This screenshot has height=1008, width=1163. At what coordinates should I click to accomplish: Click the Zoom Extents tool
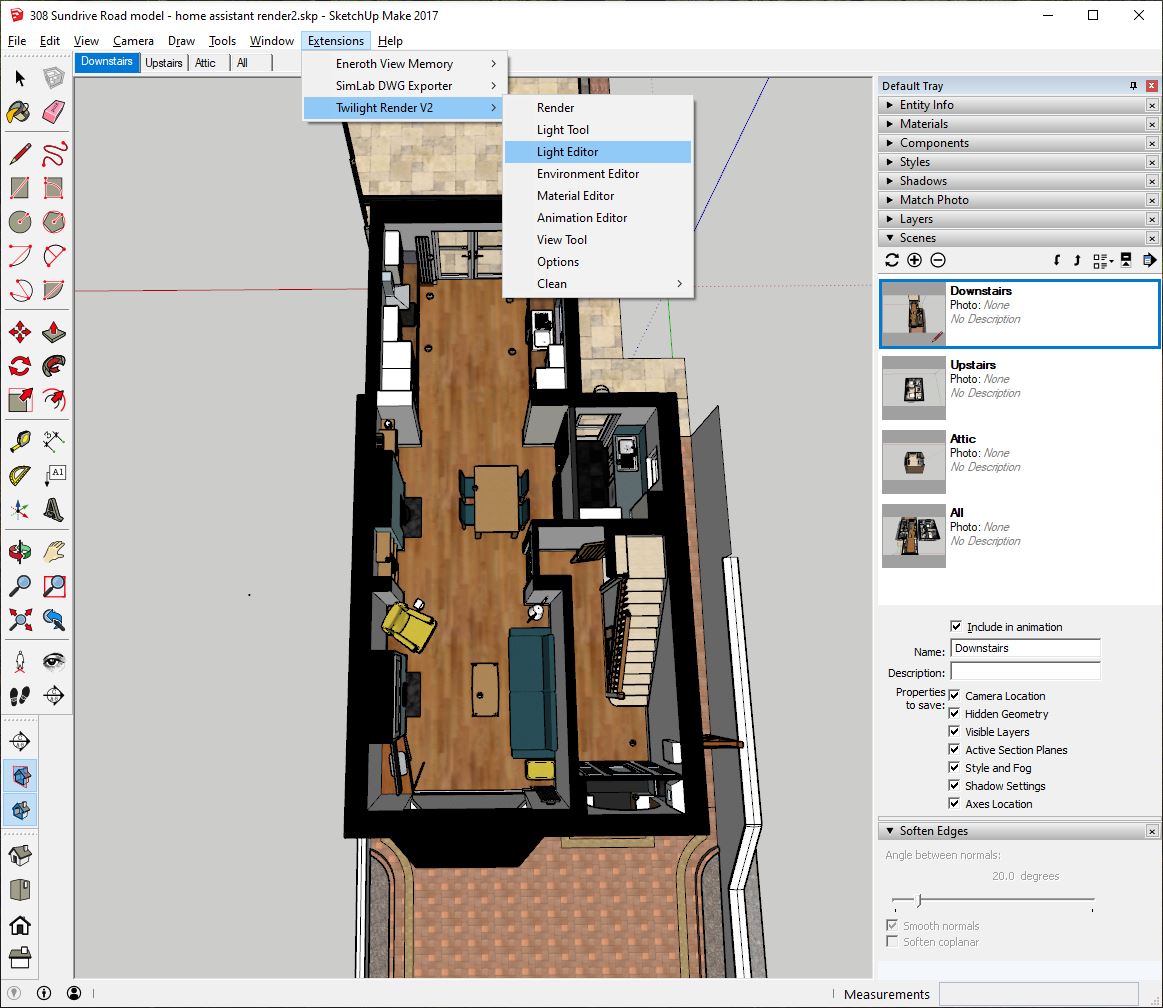(19, 620)
